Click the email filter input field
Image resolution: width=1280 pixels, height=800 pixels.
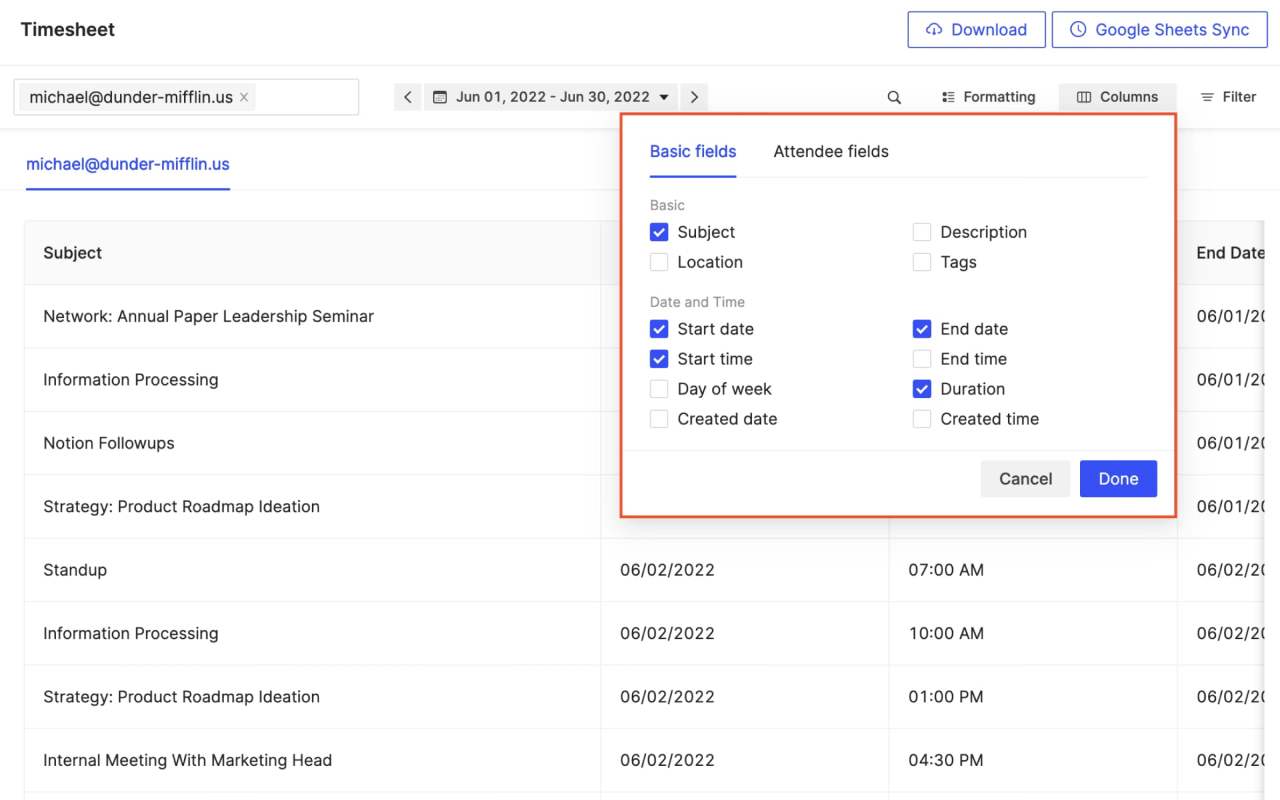tap(186, 97)
